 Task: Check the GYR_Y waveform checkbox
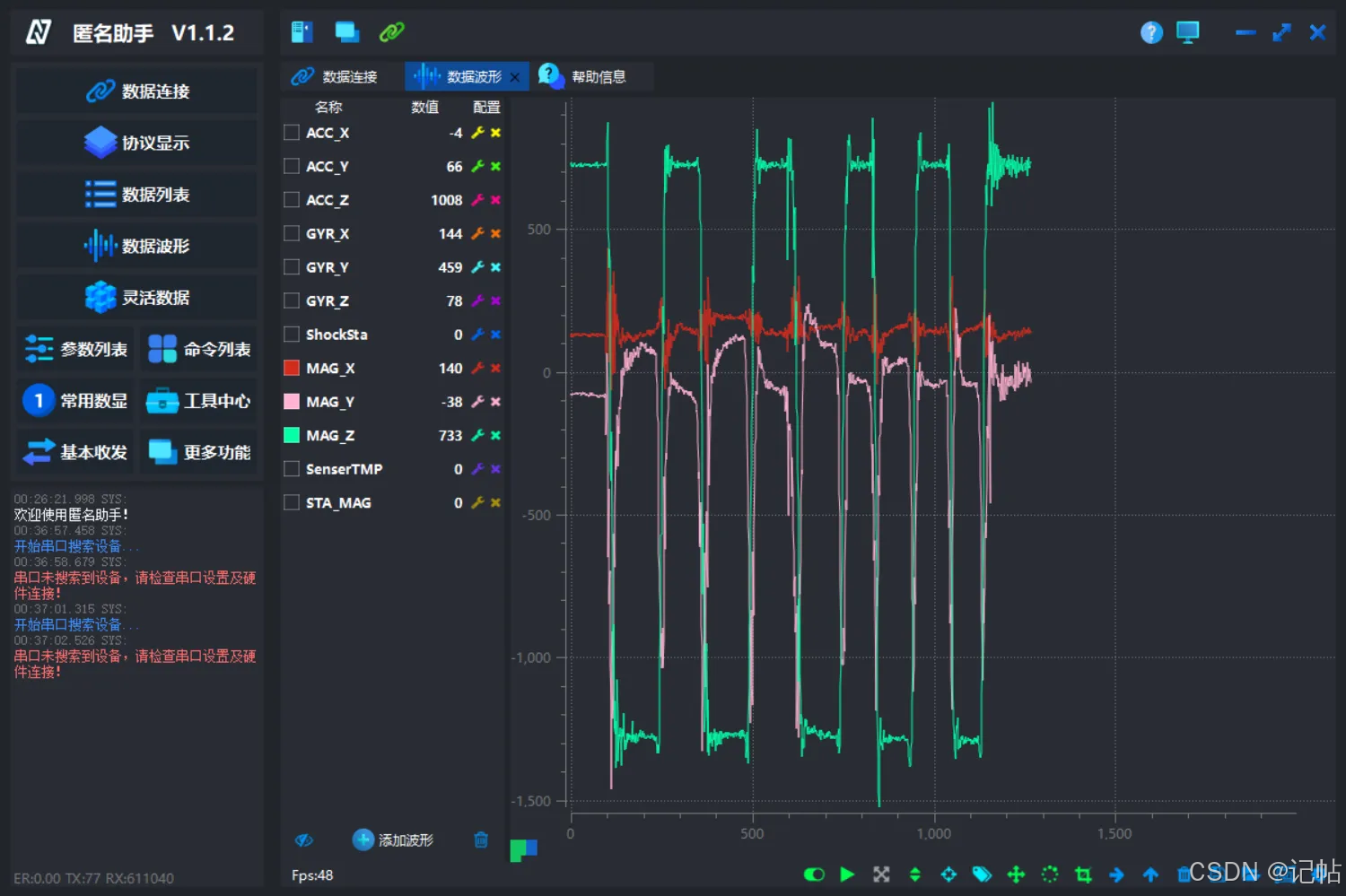tap(292, 266)
